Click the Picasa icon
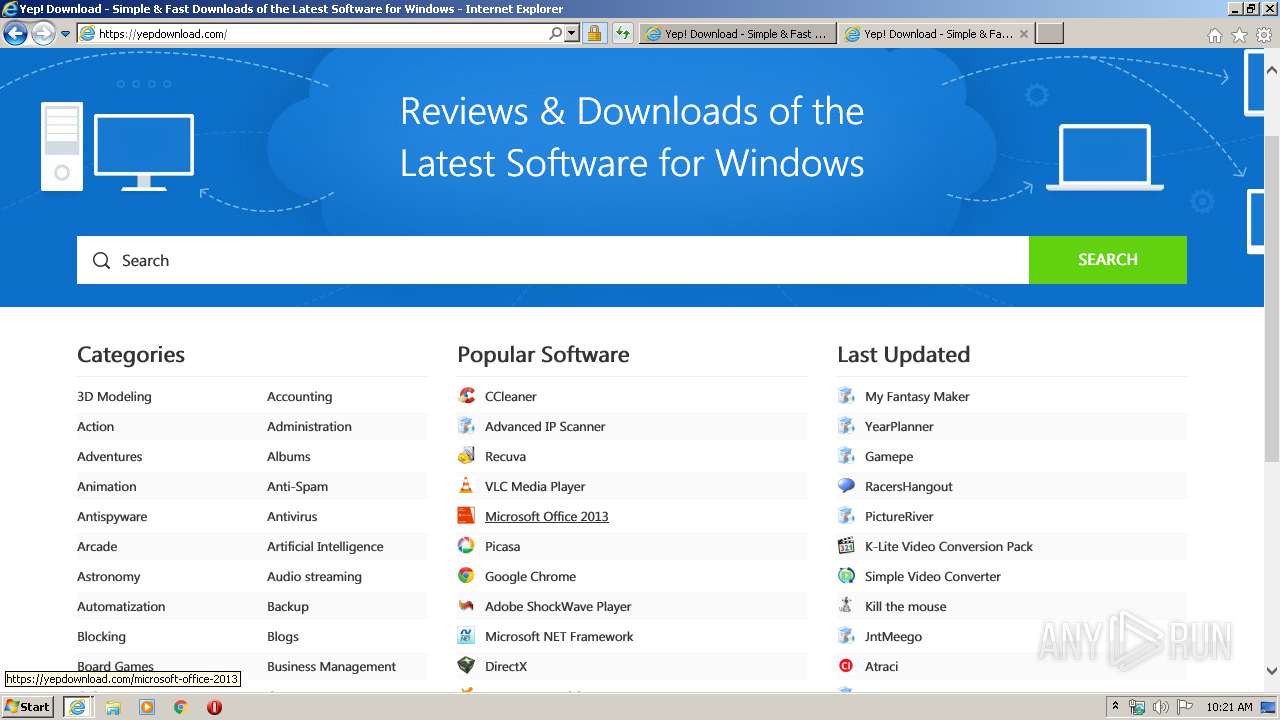Screen dimensions: 1280x720 pyautogui.click(x=466, y=546)
